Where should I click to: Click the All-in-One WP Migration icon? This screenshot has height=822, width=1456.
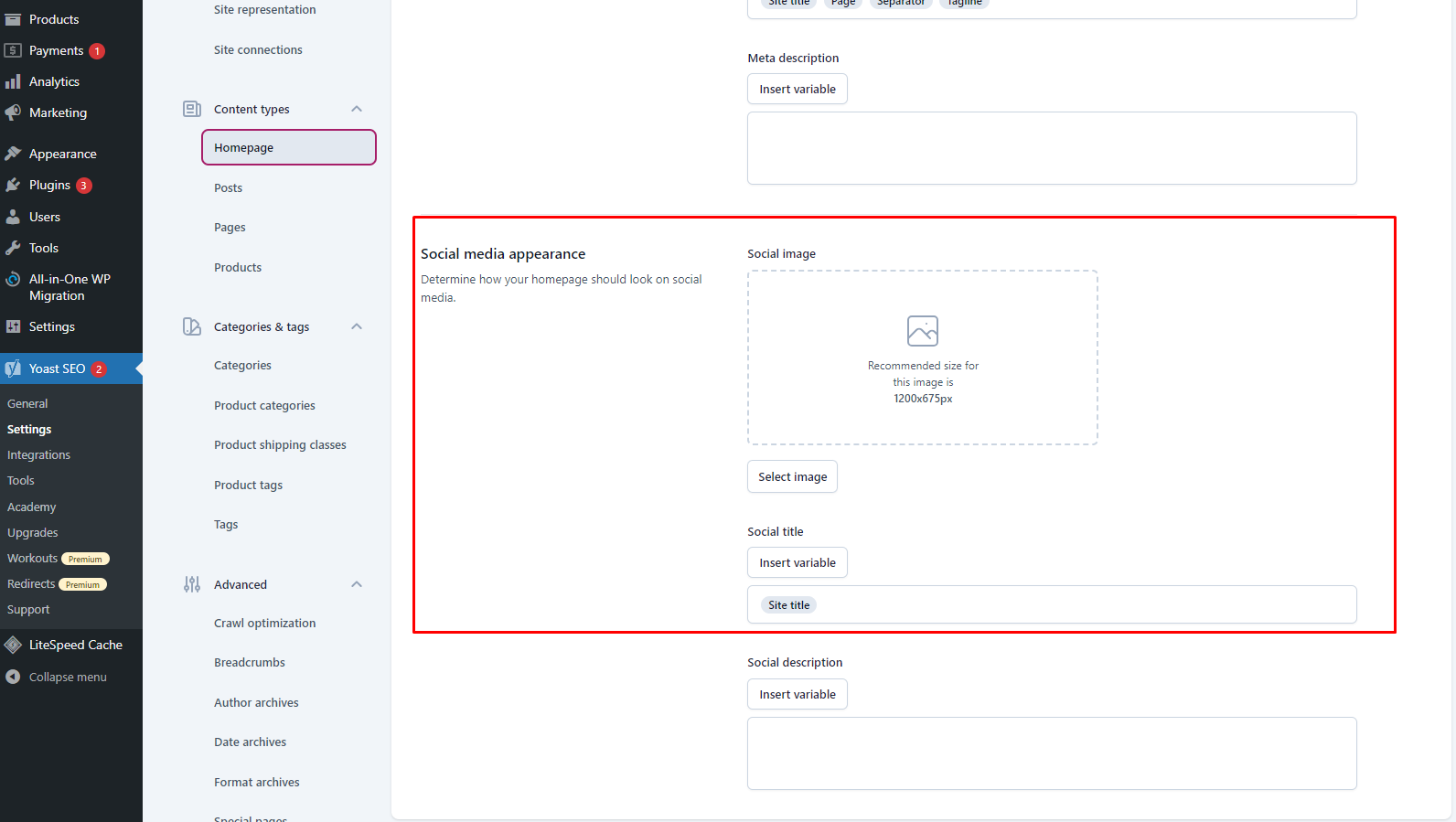click(13, 280)
